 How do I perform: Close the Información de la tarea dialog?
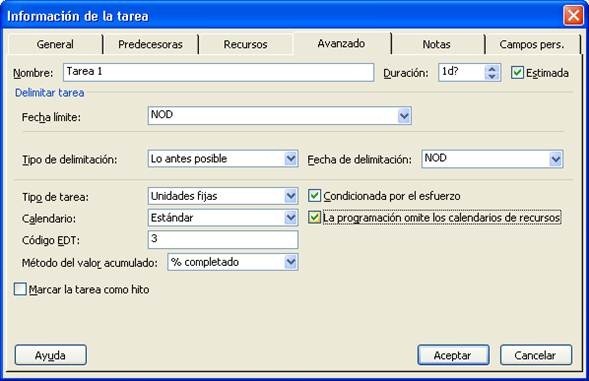(x=573, y=16)
